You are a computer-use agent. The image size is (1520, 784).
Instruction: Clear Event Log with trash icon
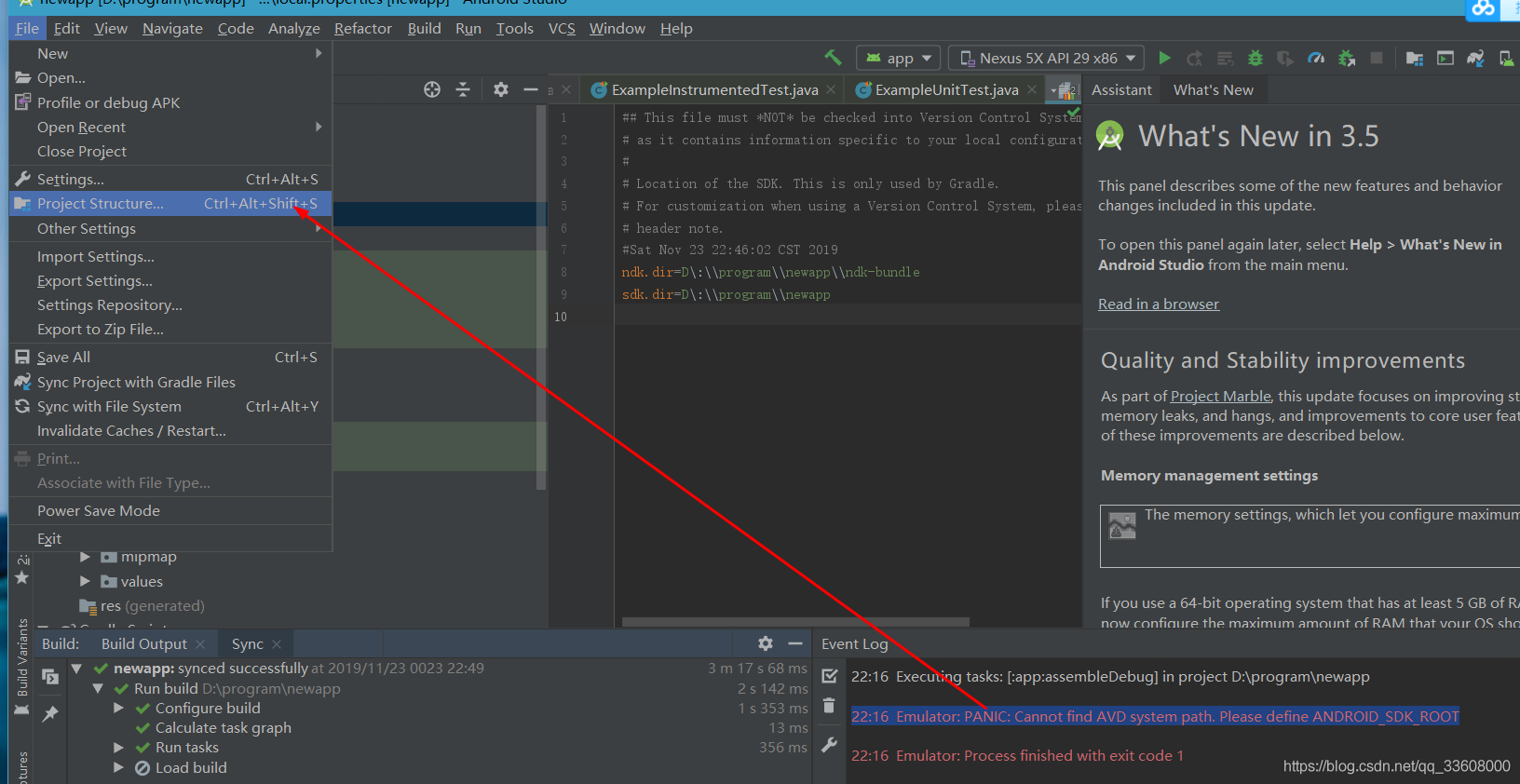coord(830,706)
